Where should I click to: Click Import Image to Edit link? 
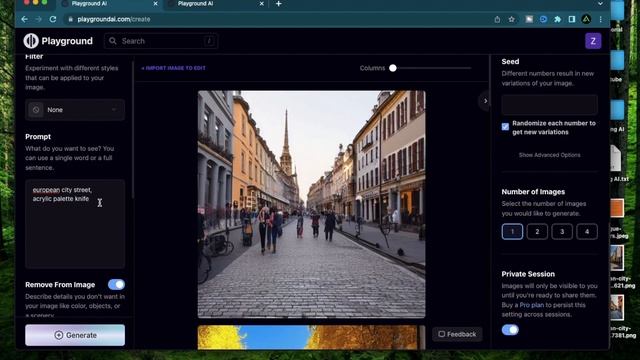(173, 68)
